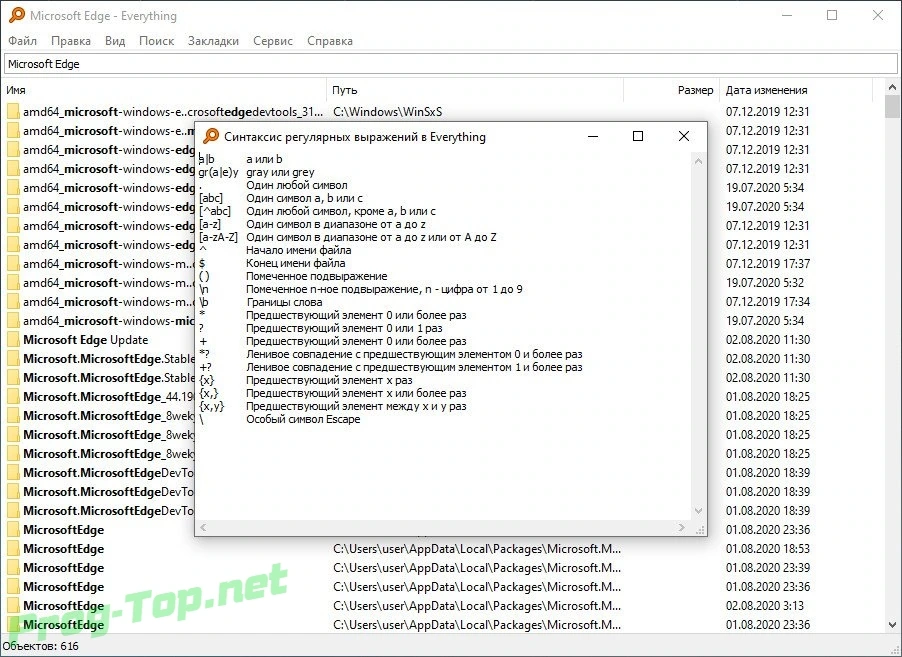902x657 pixels.
Task: Click Everything icon in main window title bar
Action: tap(17, 15)
